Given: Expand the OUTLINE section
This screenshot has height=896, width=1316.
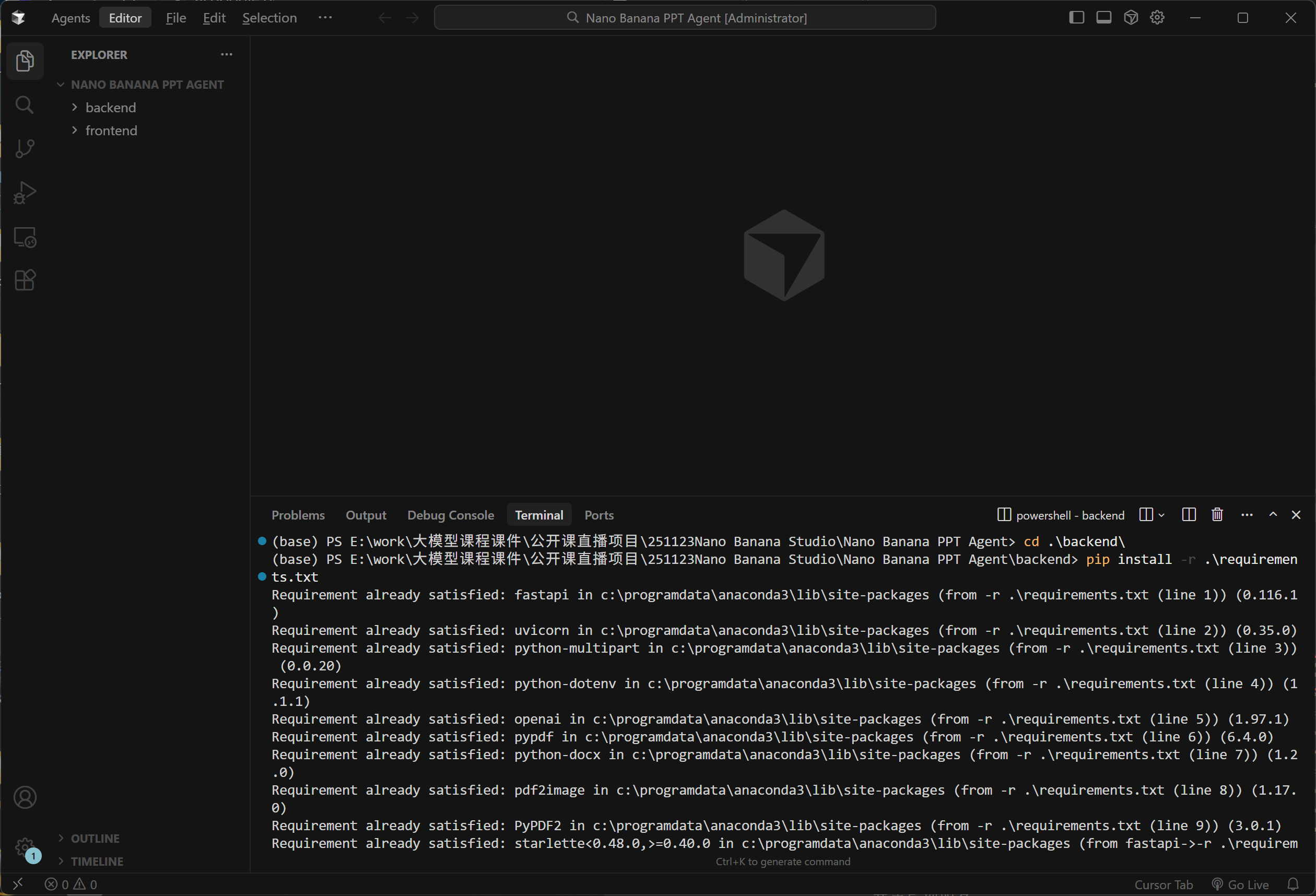Looking at the screenshot, I should 95,838.
